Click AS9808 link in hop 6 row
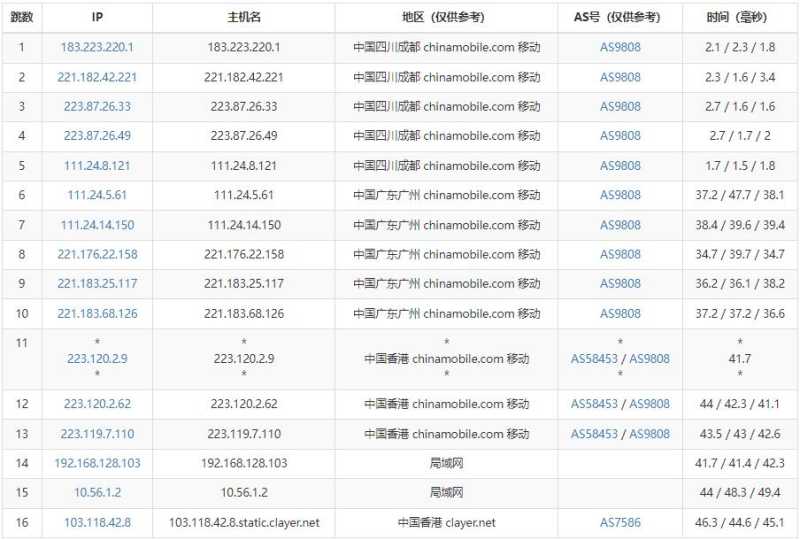The image size is (800, 540). 620,195
